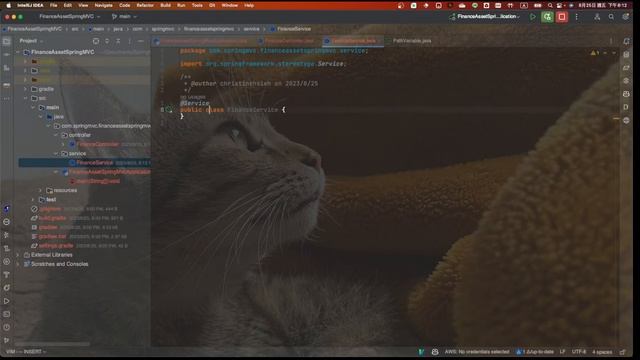This screenshot has height=360, width=640.
Task: Expand the gradle folder arrow
Action: pyautogui.click(x=26, y=89)
